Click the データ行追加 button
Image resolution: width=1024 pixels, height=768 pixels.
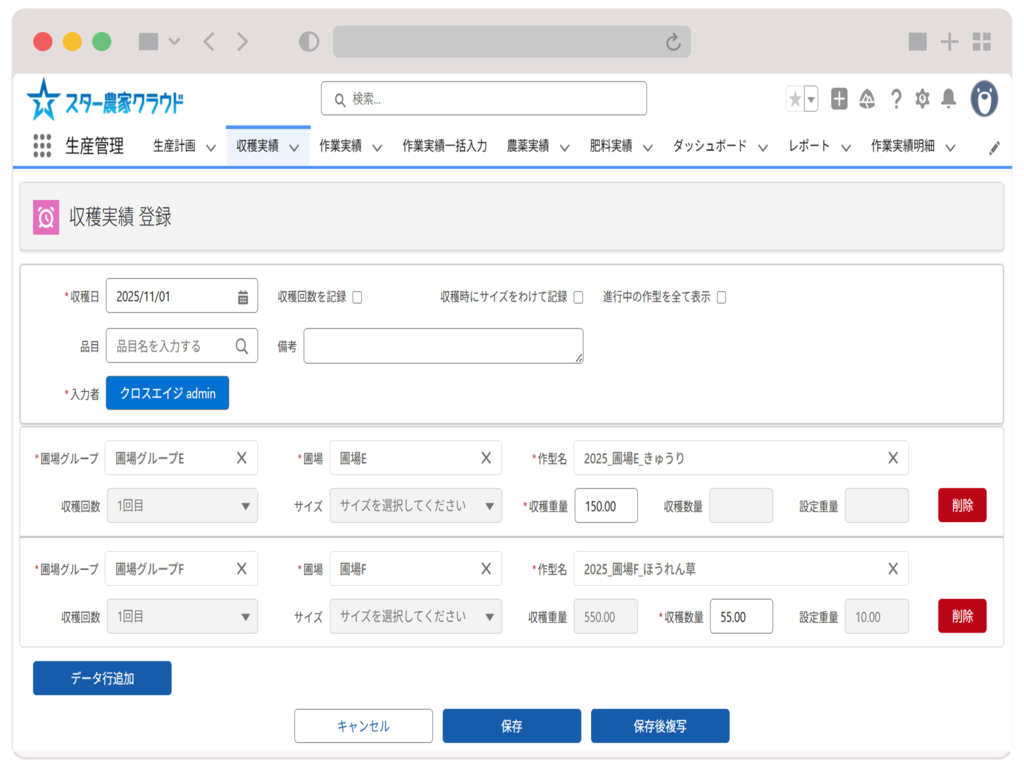tap(102, 678)
